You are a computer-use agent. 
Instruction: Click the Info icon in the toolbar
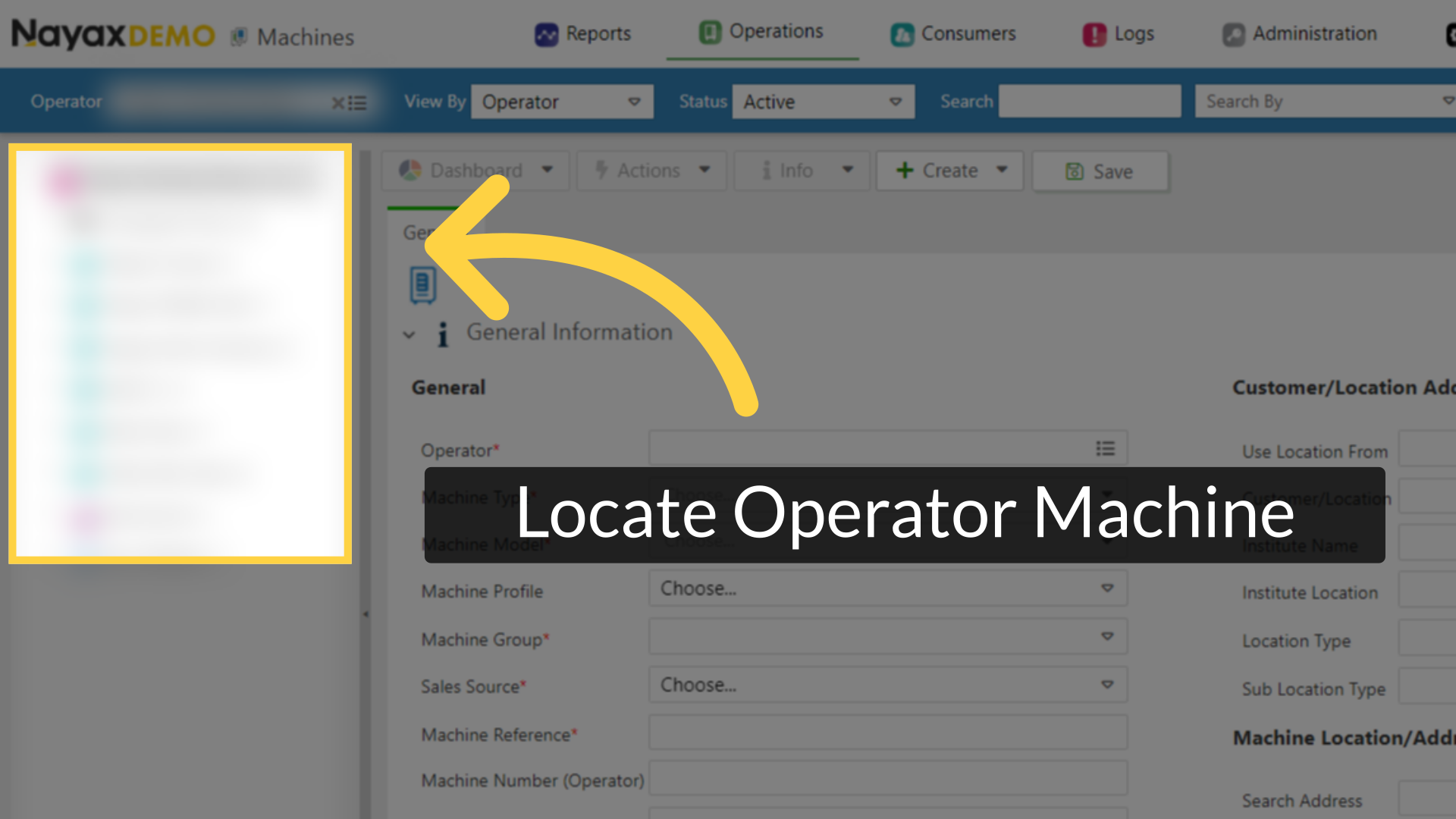click(767, 170)
